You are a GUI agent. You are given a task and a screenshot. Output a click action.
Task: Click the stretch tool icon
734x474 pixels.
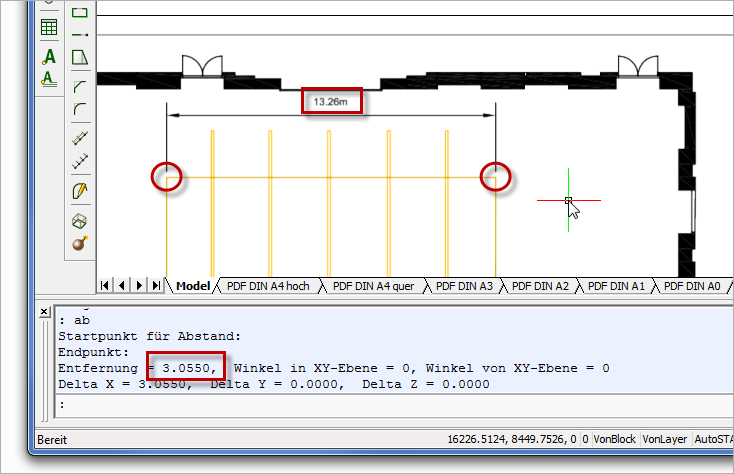pos(80,57)
